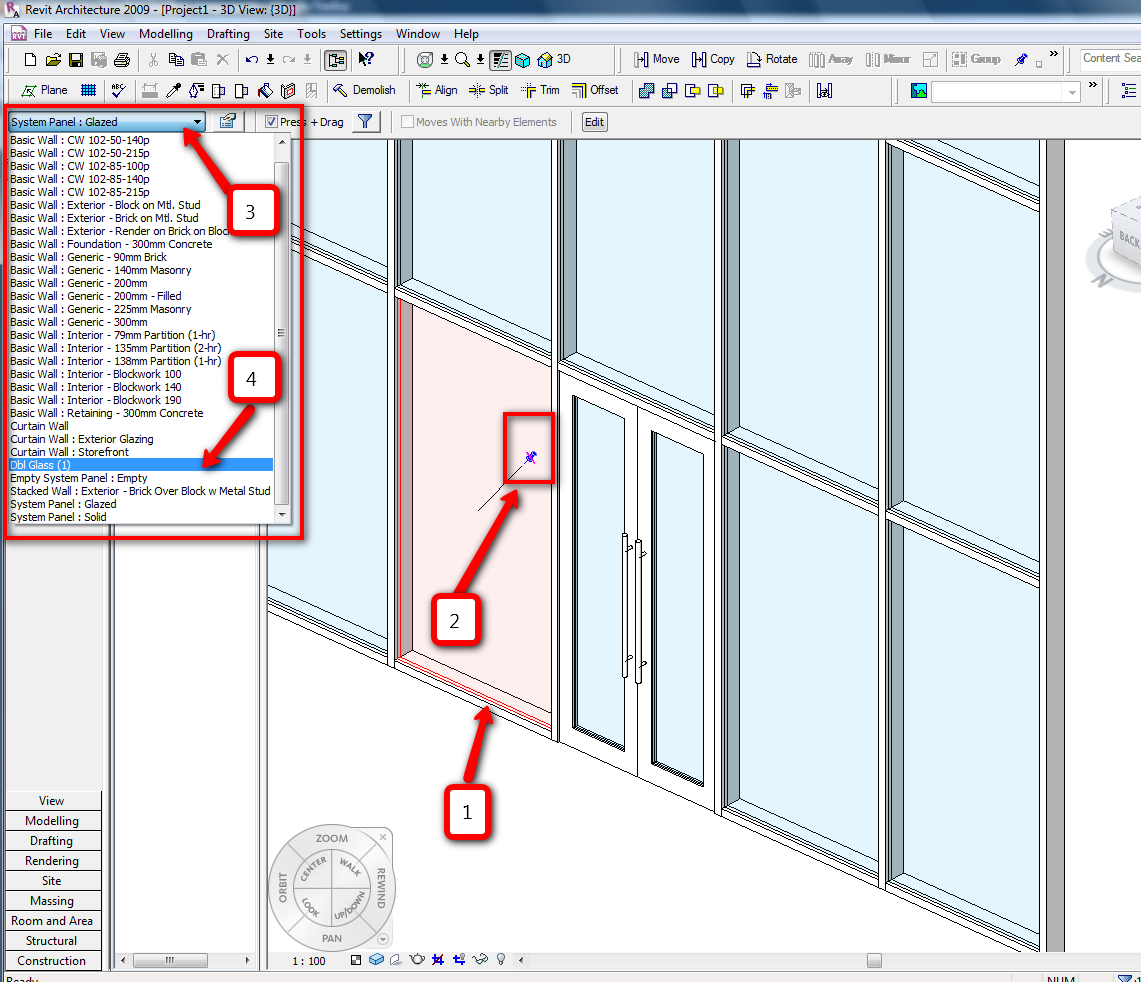Select the Zoom magnifier tool icon
The width and height of the screenshot is (1141, 982).
coord(462,60)
